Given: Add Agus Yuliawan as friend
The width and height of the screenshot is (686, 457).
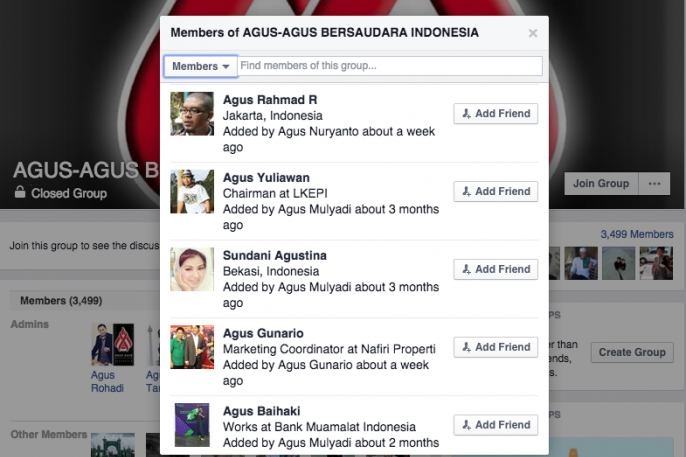Looking at the screenshot, I should (x=496, y=192).
